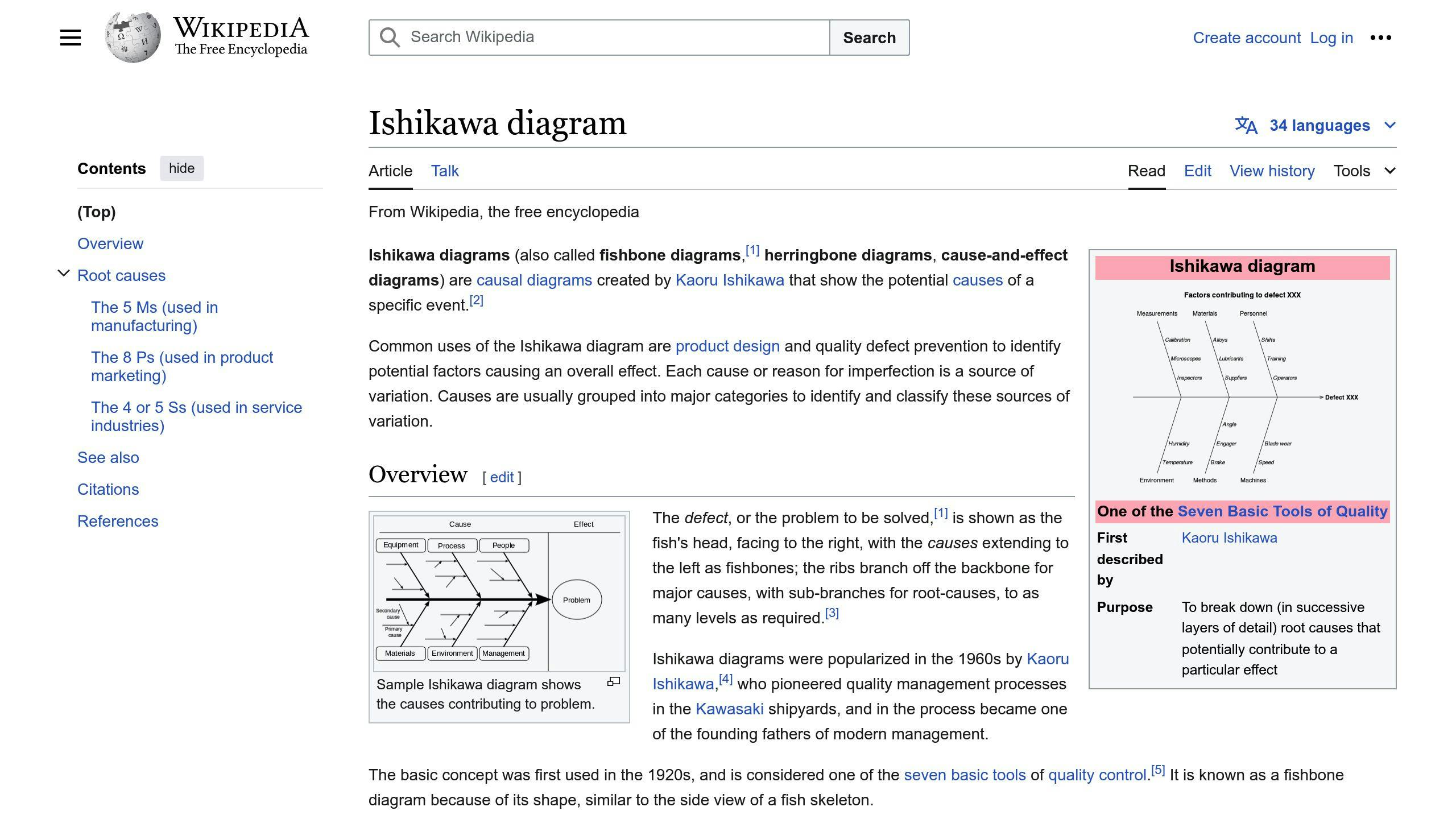Image resolution: width=1456 pixels, height=819 pixels.
Task: Open the infobox fishbone diagram image
Action: pyautogui.click(x=1242, y=389)
